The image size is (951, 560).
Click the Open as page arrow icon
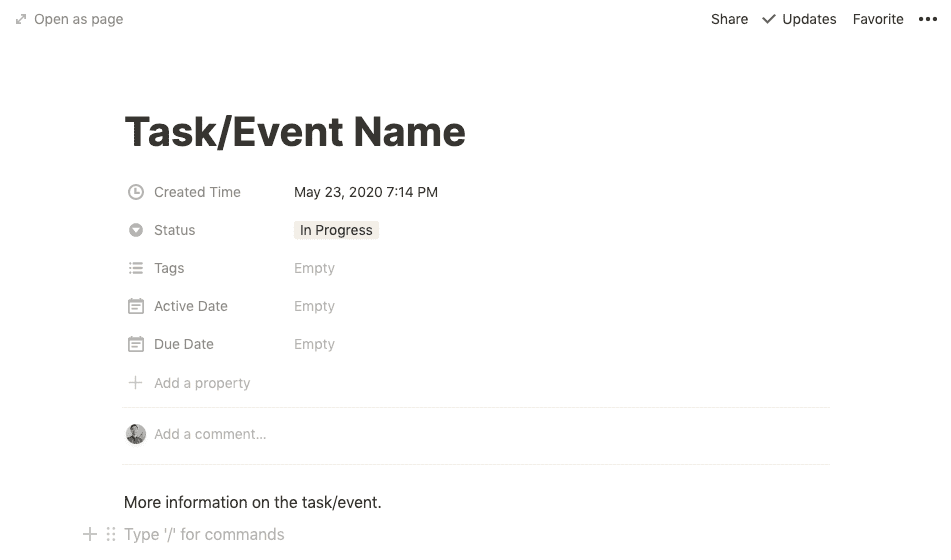click(x=21, y=19)
